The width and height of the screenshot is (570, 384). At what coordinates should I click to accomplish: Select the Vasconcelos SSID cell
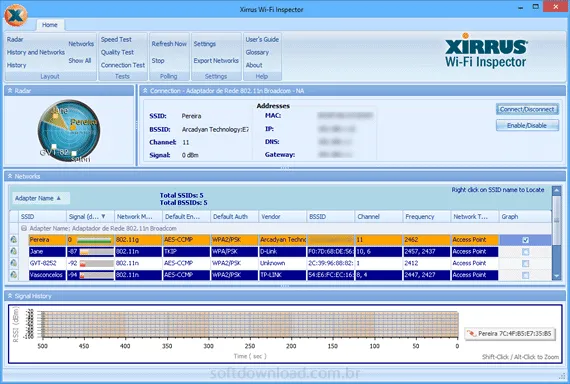coord(47,275)
